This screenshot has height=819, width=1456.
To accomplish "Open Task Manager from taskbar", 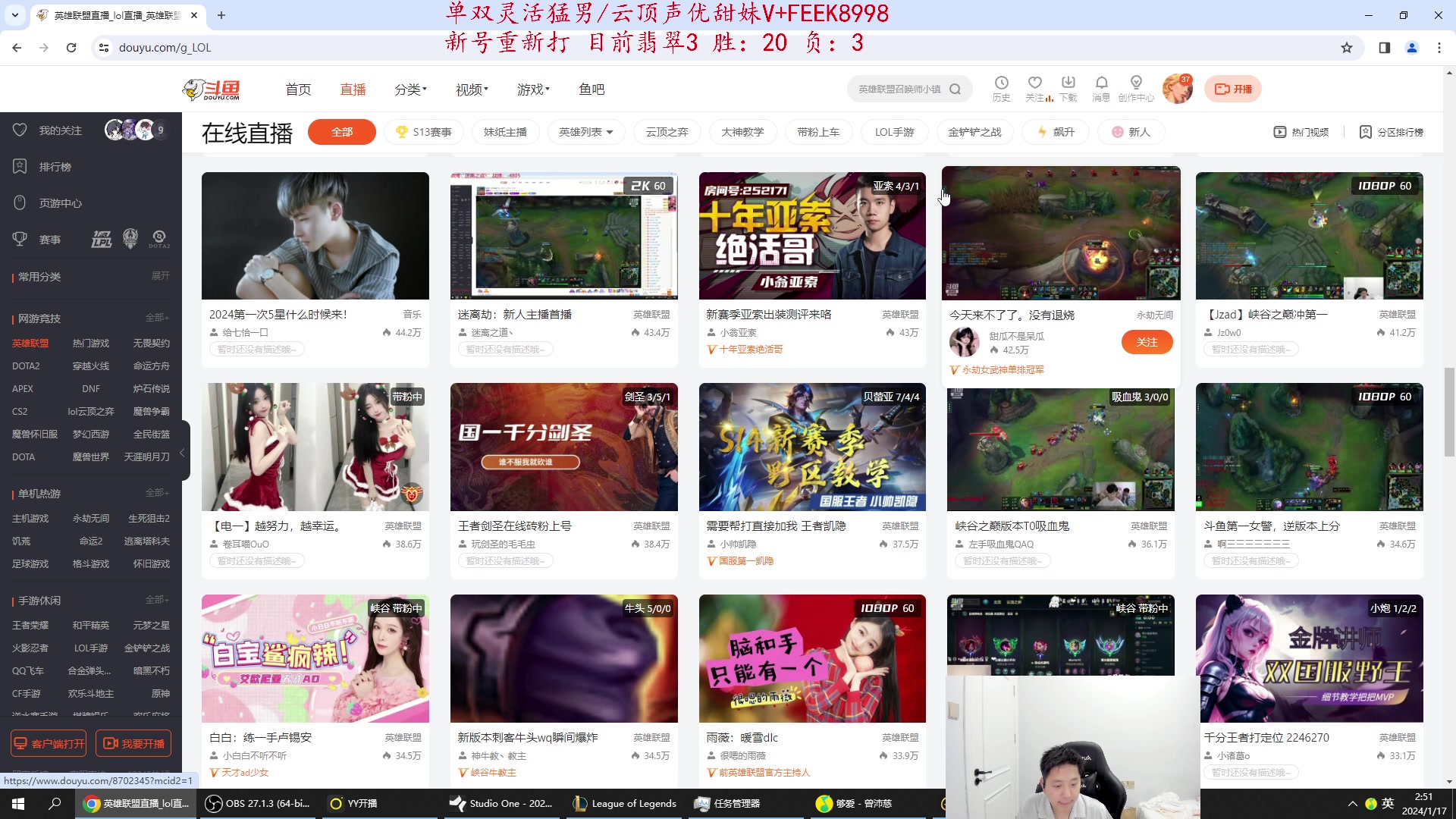I will [x=728, y=804].
